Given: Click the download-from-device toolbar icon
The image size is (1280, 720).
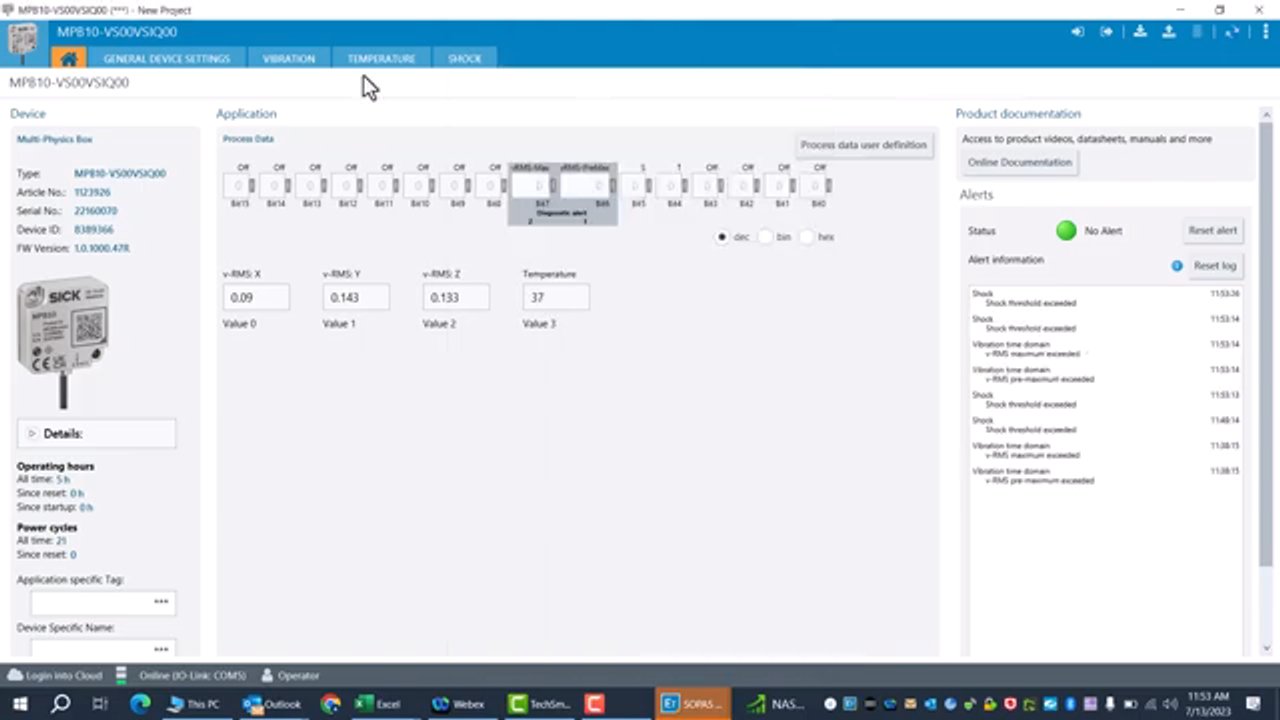Looking at the screenshot, I should 1140,32.
